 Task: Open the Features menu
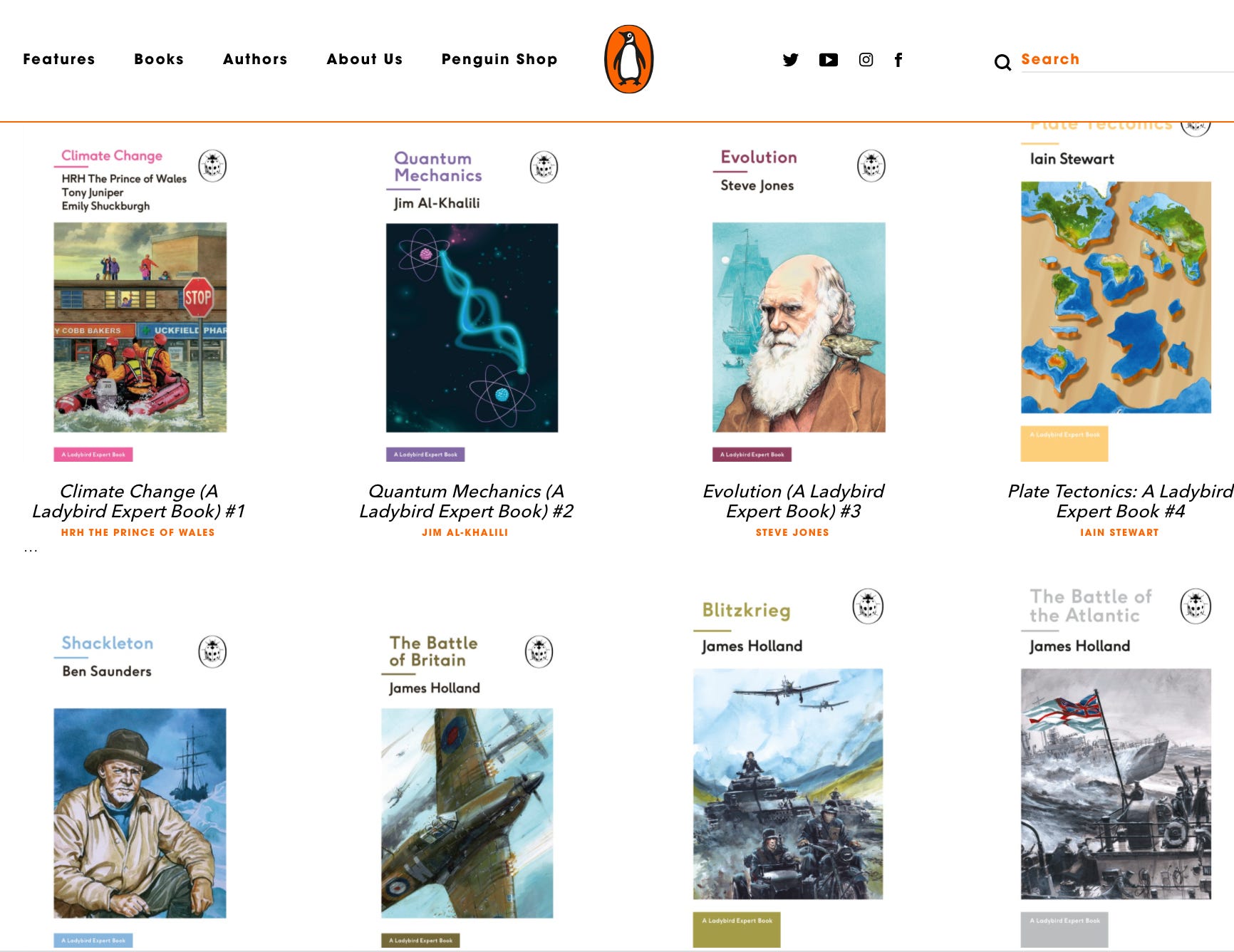tap(59, 59)
